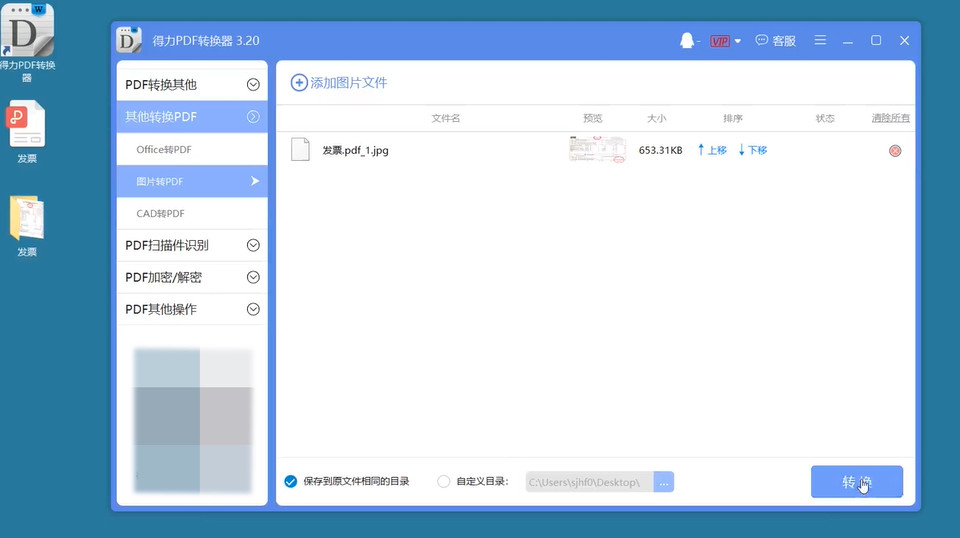The image size is (960, 538).
Task: Click the 状态 column header
Action: coord(825,118)
